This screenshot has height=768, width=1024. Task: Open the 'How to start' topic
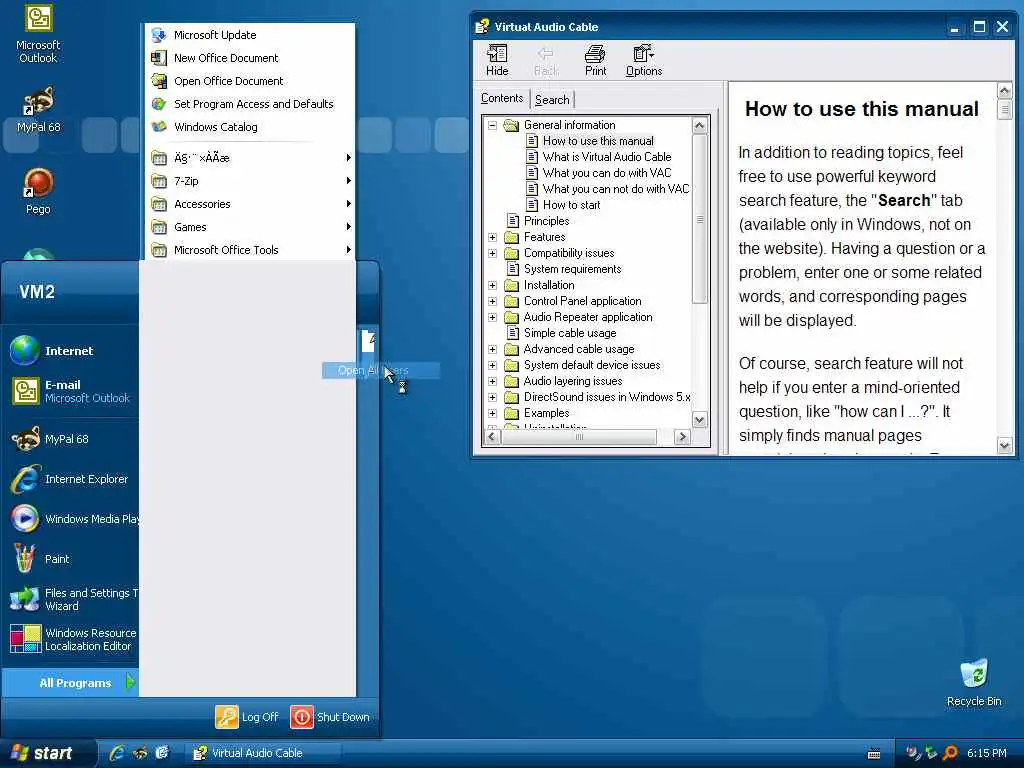(x=571, y=205)
